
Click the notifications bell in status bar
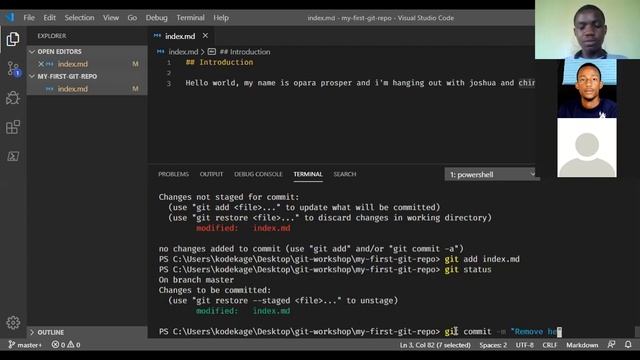coord(628,345)
